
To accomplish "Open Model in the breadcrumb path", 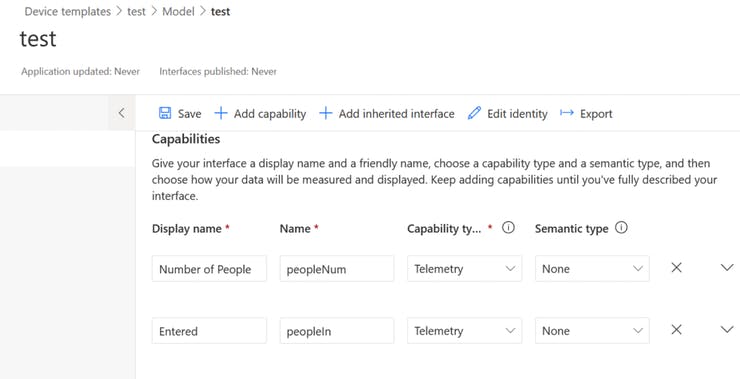I will [x=178, y=12].
